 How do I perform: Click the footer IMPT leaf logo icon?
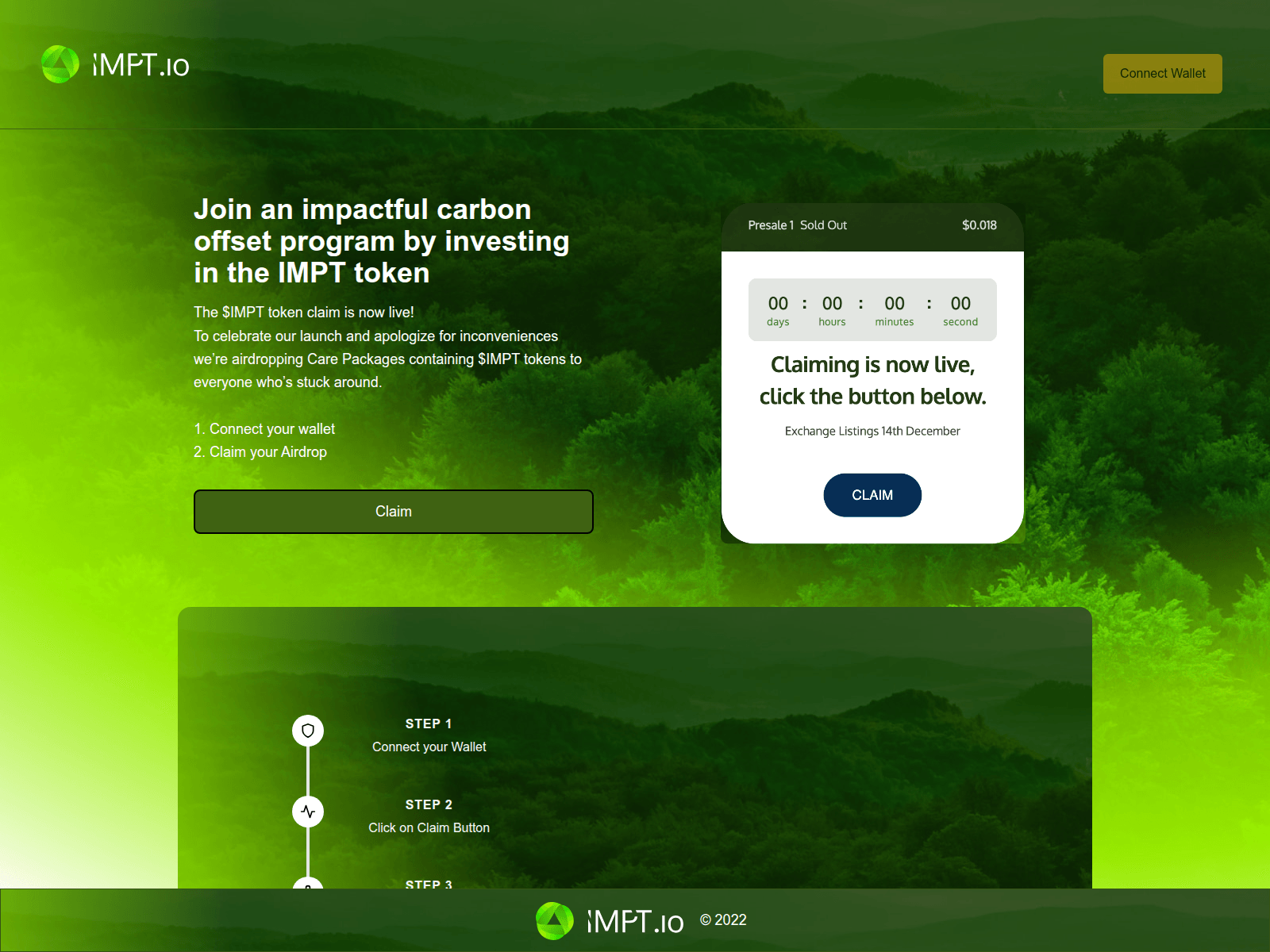click(555, 921)
